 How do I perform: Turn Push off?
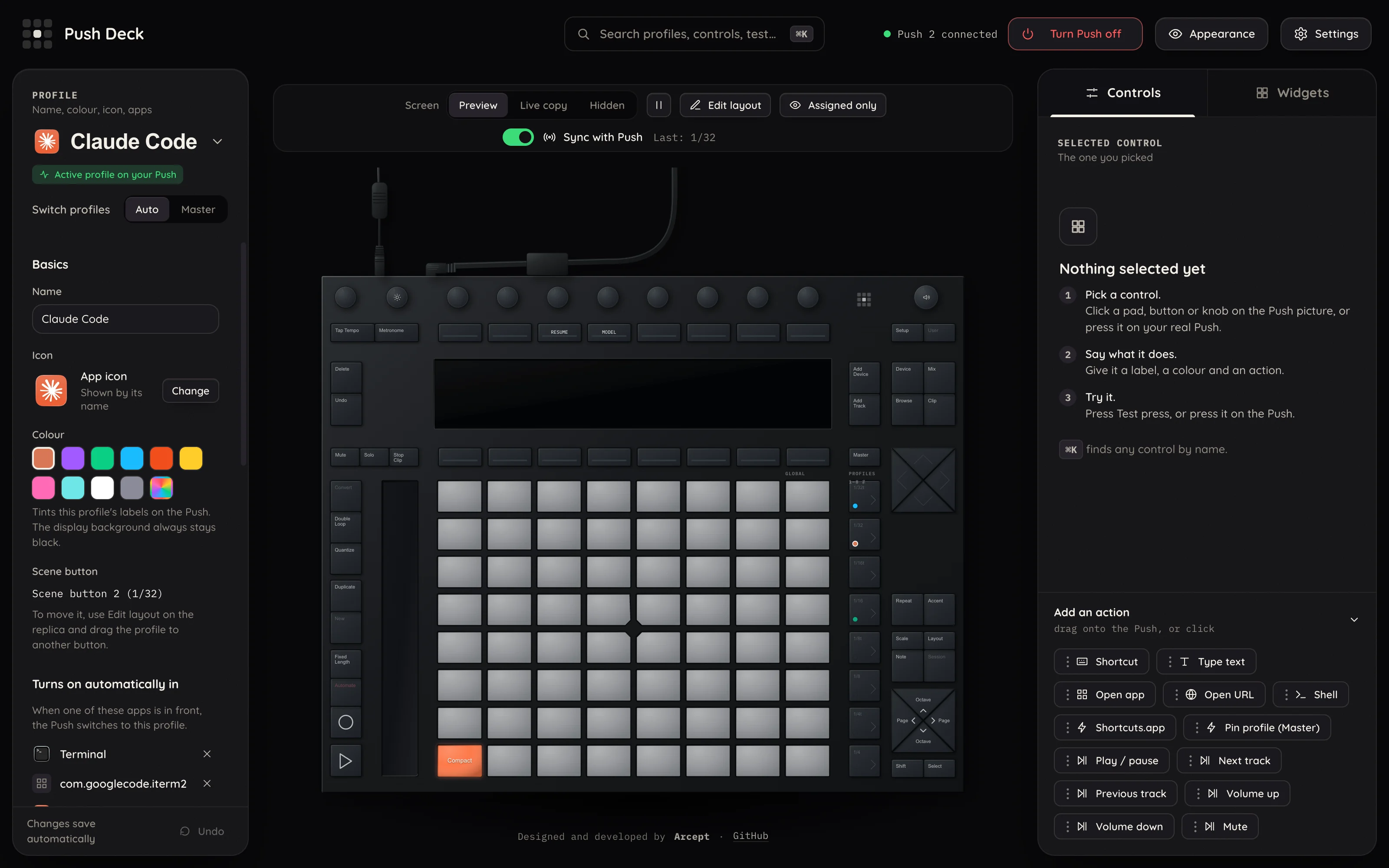click(1074, 34)
